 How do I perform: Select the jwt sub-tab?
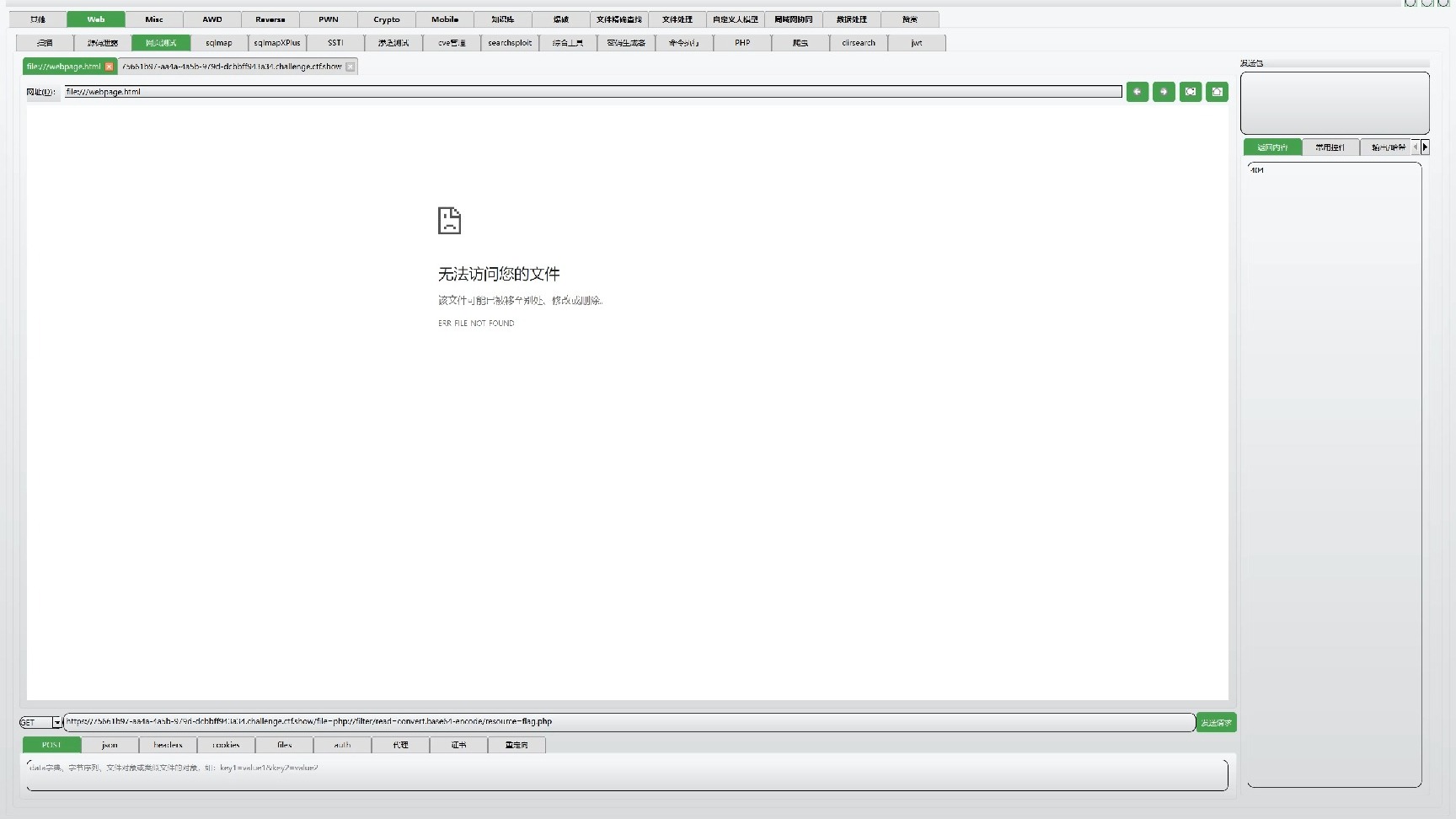(x=917, y=43)
